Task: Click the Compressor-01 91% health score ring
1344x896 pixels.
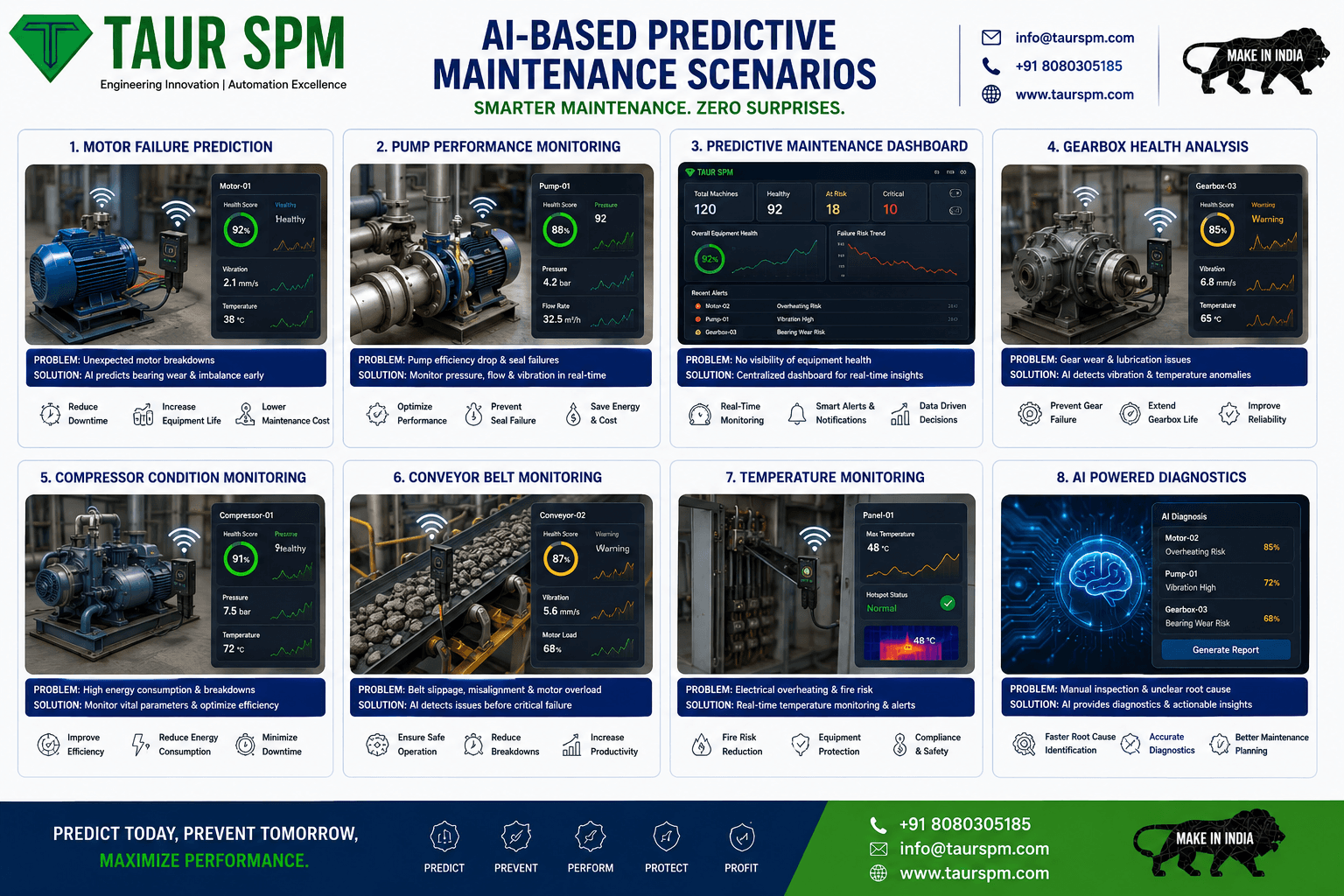Action: [x=241, y=559]
